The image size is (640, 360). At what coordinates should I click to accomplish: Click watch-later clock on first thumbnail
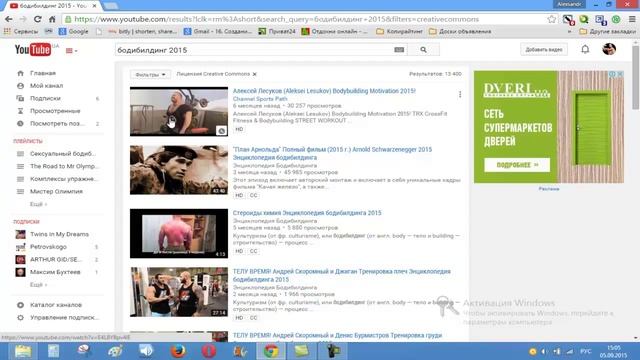point(221,131)
